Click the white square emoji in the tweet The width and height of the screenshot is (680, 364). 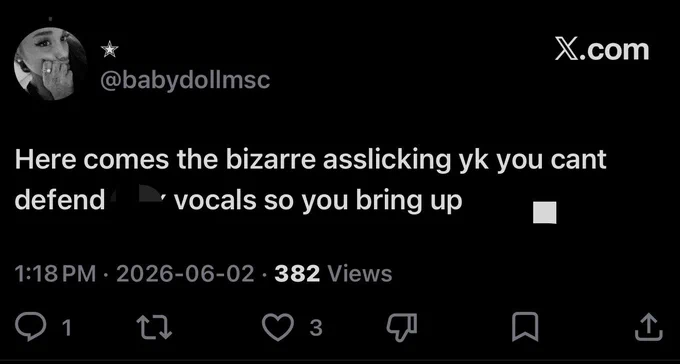pyautogui.click(x=545, y=213)
